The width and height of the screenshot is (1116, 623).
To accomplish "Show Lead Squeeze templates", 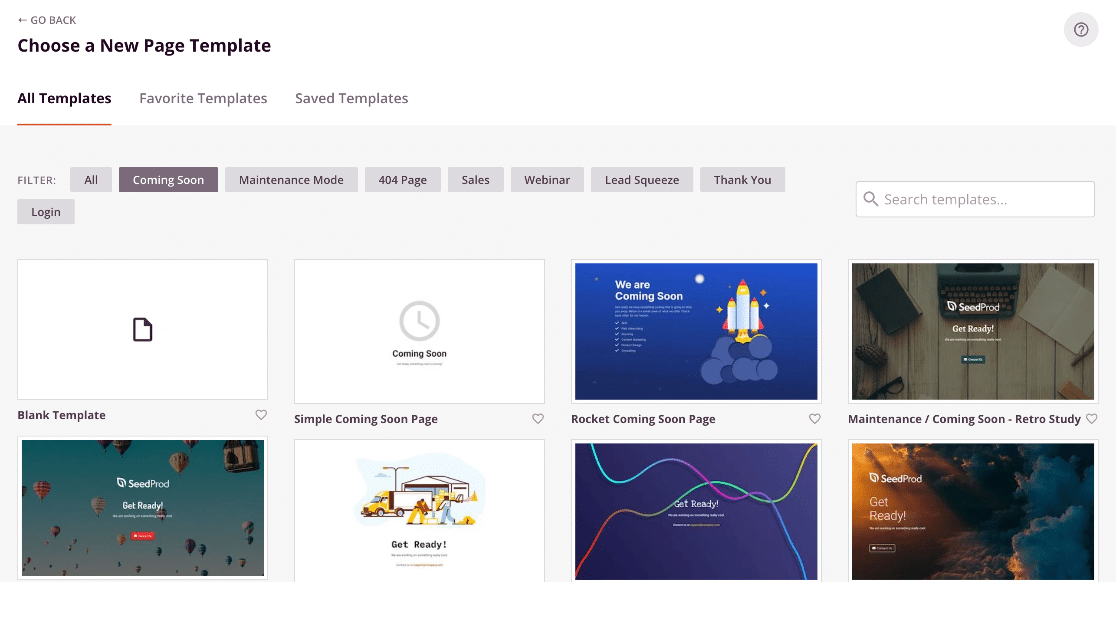I will click(x=641, y=179).
